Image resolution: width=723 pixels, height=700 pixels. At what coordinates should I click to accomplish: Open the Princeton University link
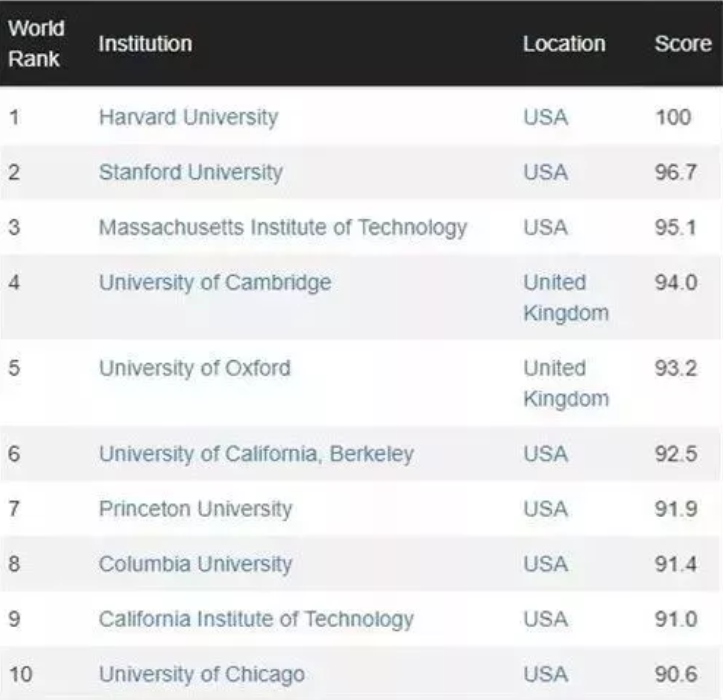(x=196, y=509)
